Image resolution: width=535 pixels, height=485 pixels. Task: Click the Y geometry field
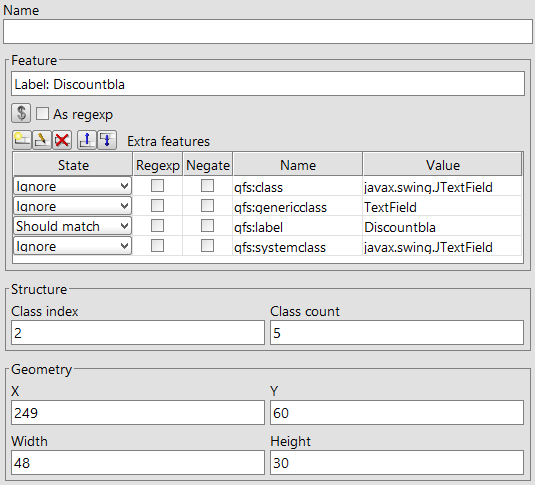pyautogui.click(x=397, y=413)
